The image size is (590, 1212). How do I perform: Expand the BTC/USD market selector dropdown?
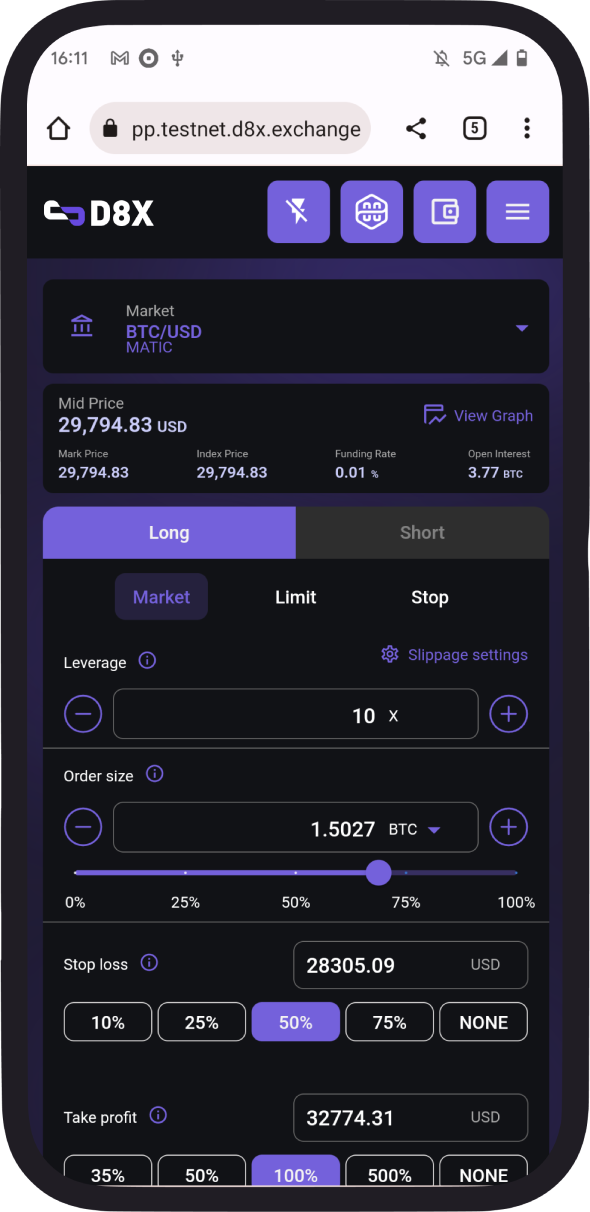tap(521, 327)
